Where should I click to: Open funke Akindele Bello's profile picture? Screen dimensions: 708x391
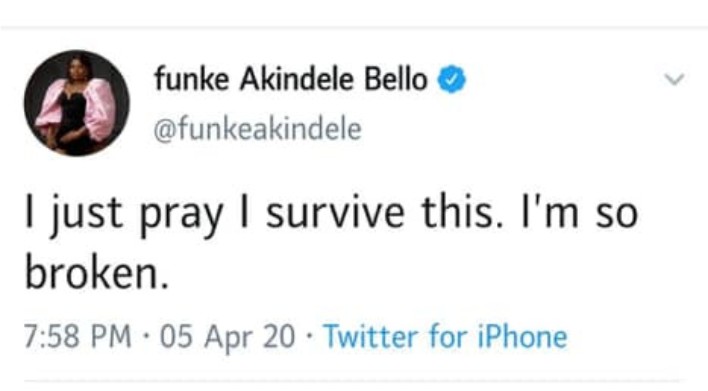tap(77, 103)
